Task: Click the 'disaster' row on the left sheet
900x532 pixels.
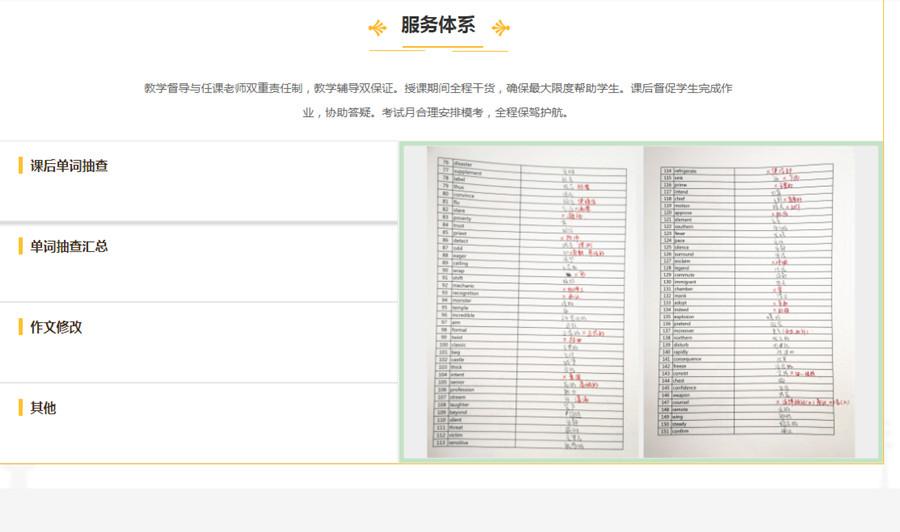Action: (500, 162)
